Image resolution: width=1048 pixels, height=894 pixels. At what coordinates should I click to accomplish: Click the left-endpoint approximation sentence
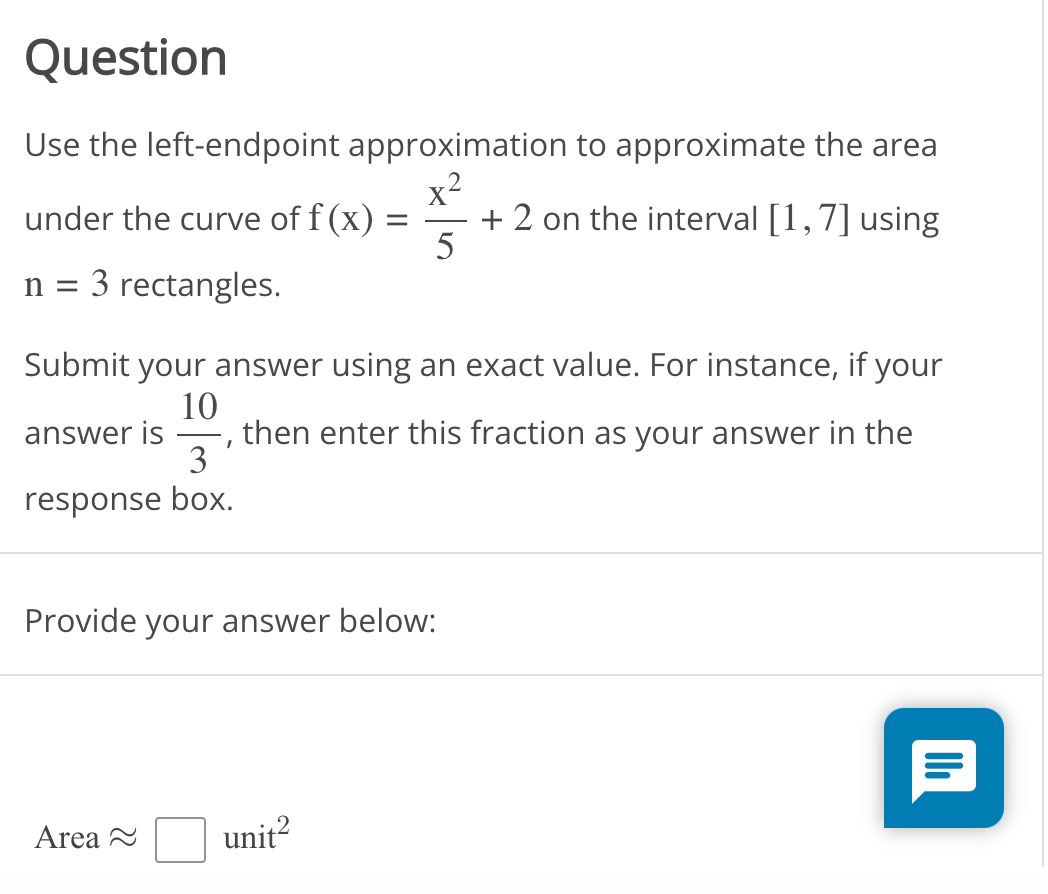pyautogui.click(x=480, y=145)
